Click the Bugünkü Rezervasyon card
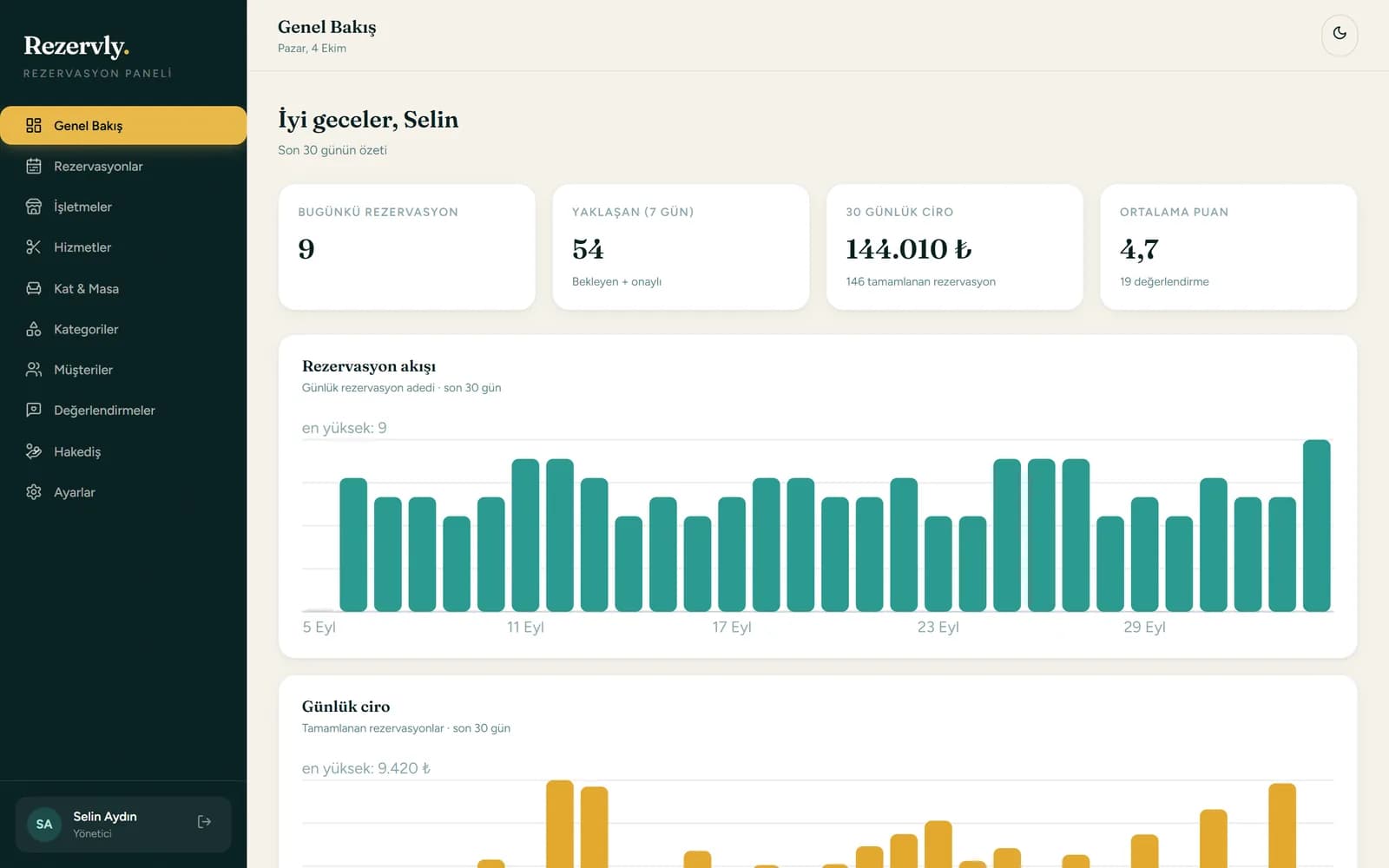Viewport: 1389px width, 868px height. click(406, 247)
